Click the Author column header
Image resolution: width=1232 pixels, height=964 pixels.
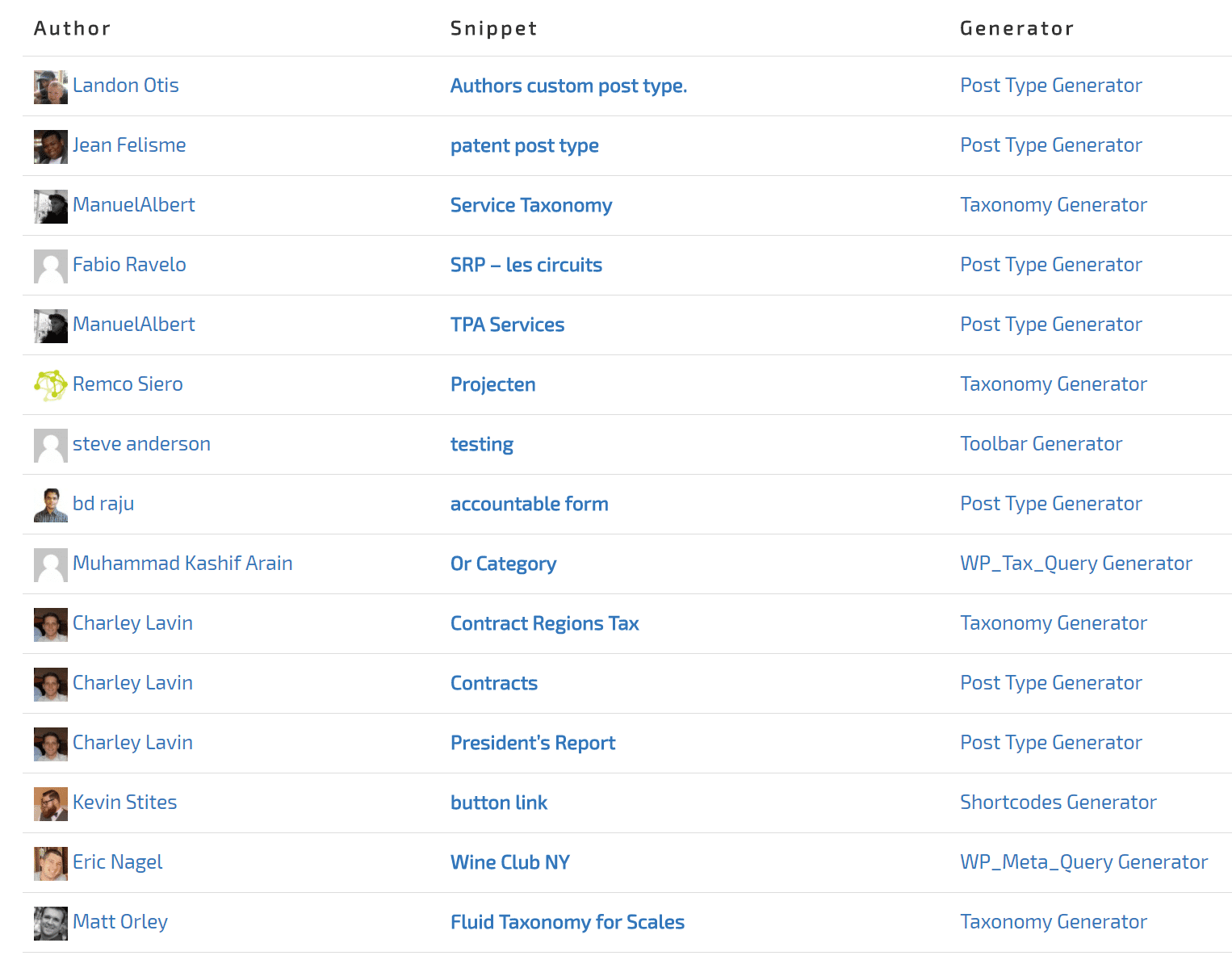tap(72, 28)
